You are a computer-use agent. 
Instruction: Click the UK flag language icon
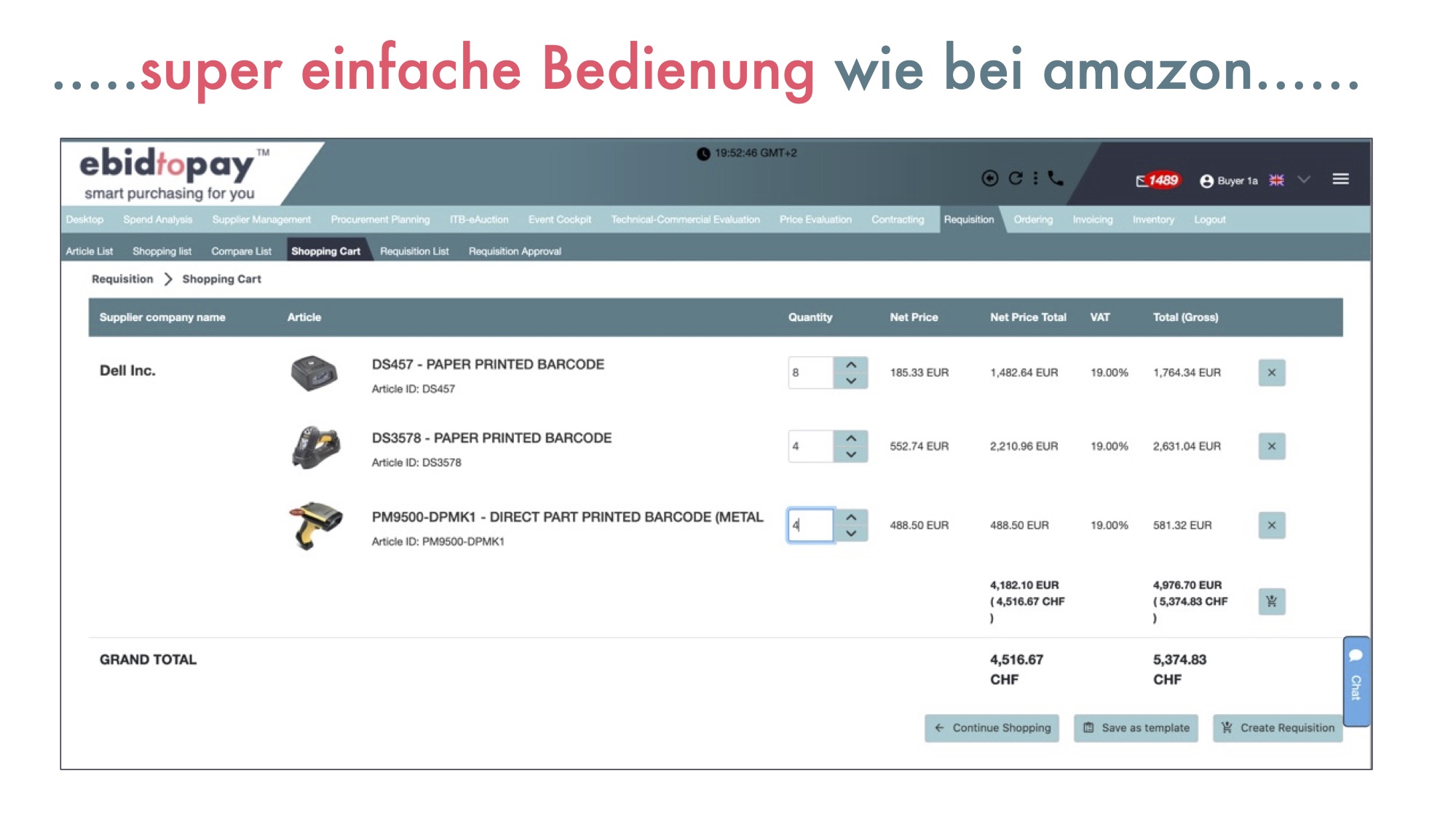tap(1276, 180)
